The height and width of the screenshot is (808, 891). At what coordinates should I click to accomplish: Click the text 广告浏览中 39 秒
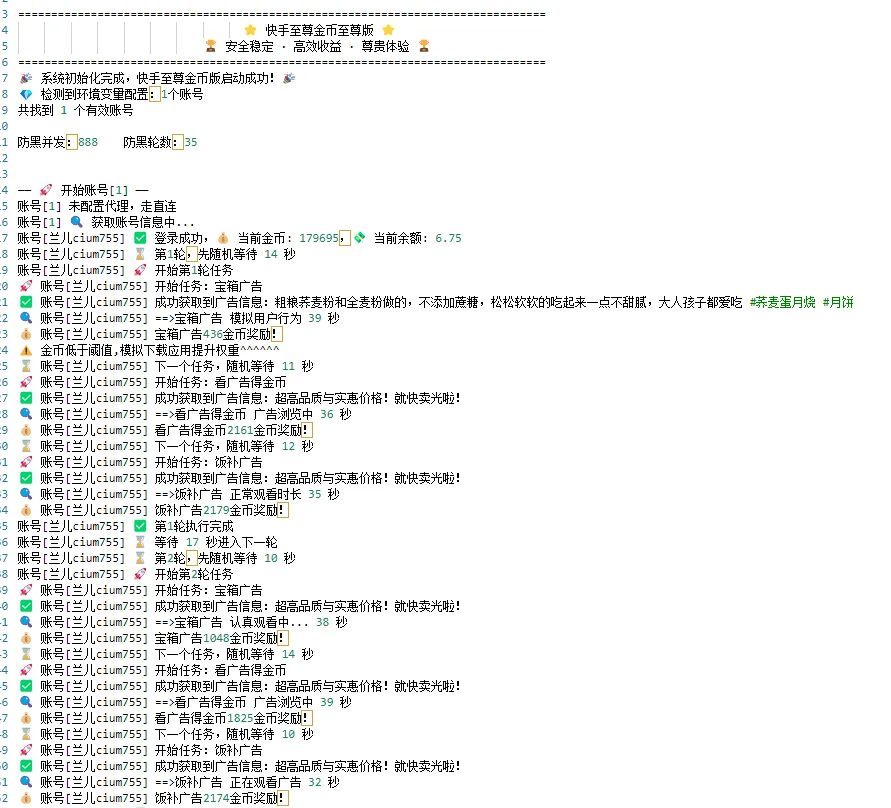(x=303, y=702)
